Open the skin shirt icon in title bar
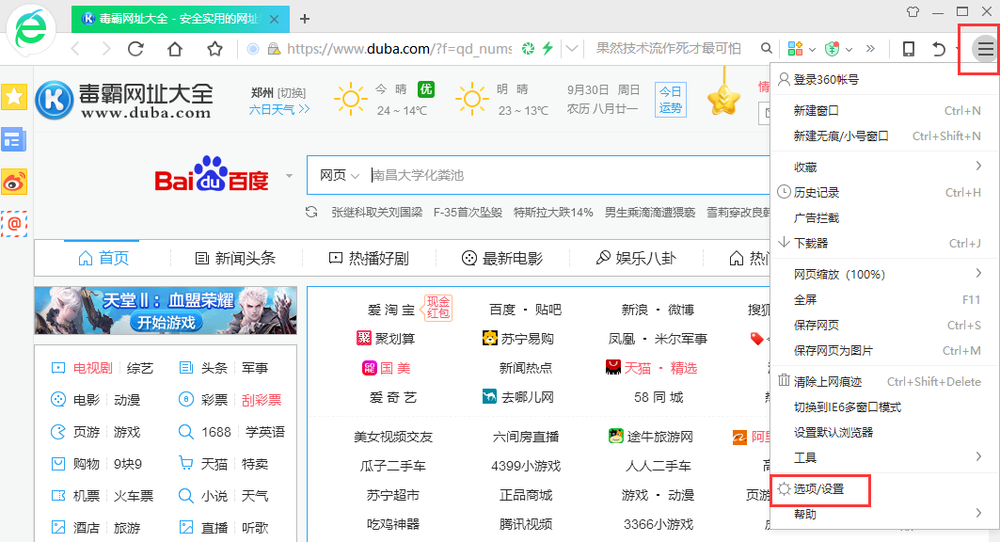 coord(913,11)
